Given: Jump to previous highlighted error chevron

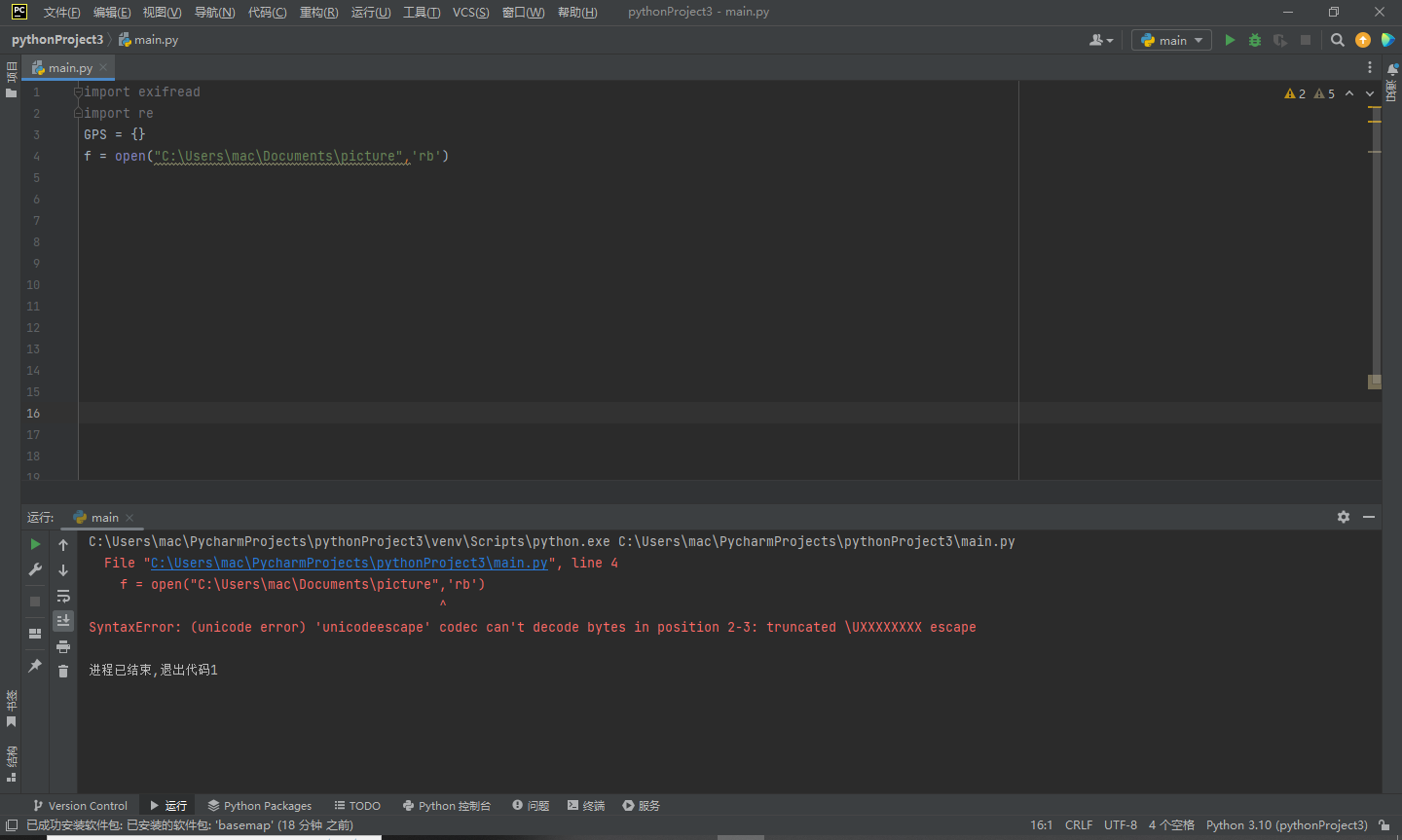Looking at the screenshot, I should click(x=1349, y=93).
